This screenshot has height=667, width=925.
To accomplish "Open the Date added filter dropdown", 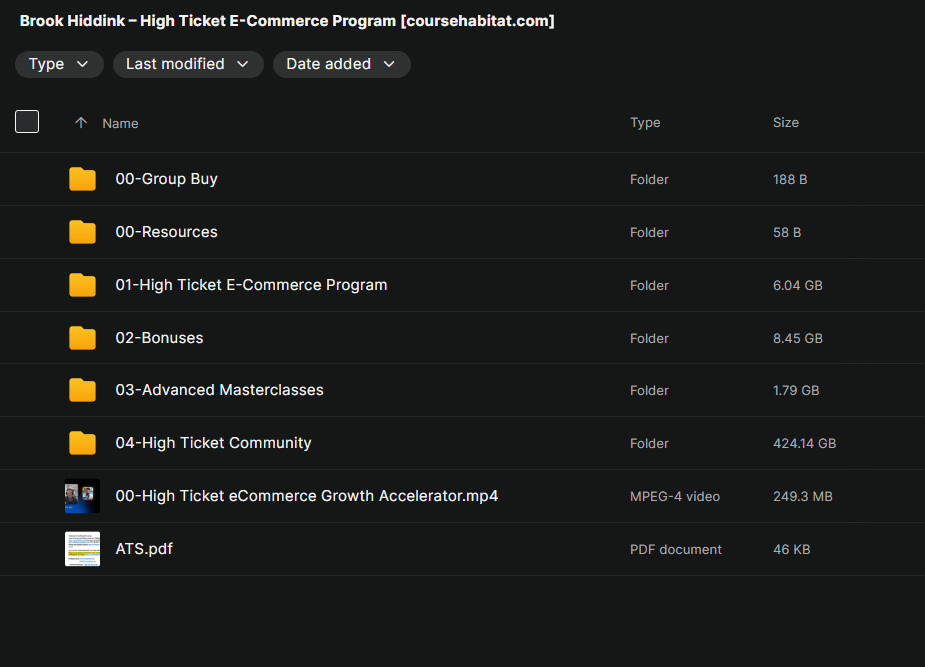I will [342, 64].
